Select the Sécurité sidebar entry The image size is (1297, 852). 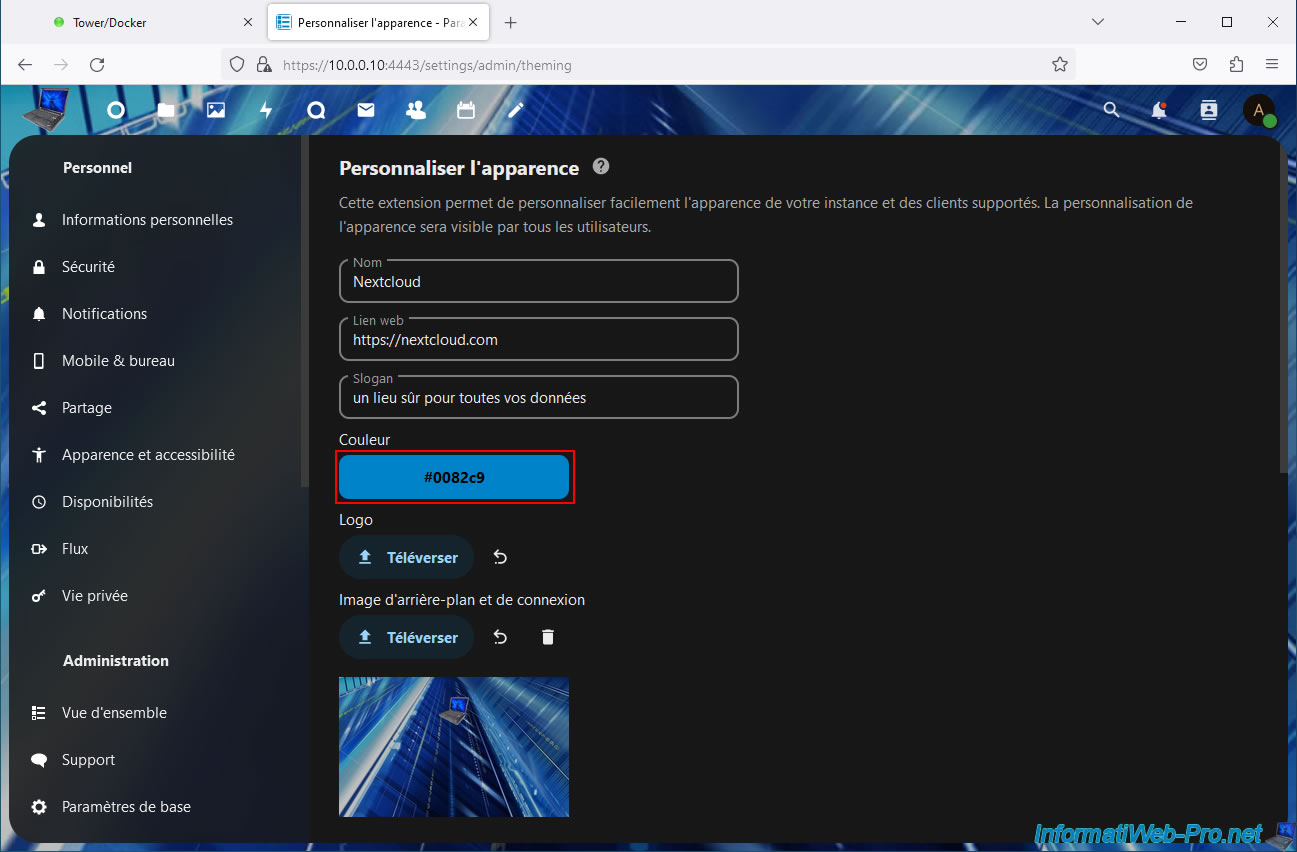click(x=88, y=267)
